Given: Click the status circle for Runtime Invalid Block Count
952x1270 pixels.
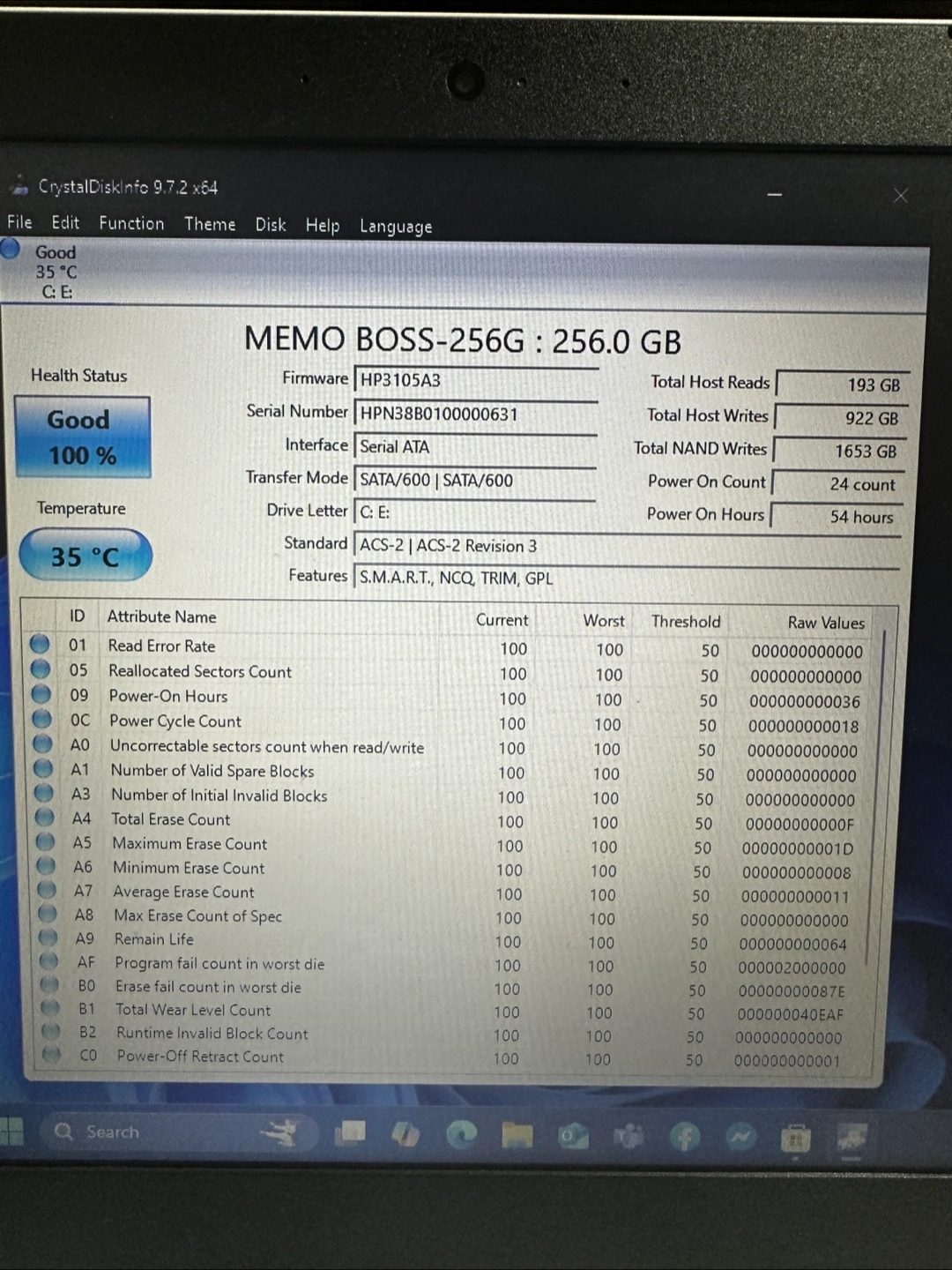Looking at the screenshot, I should tap(52, 1030).
